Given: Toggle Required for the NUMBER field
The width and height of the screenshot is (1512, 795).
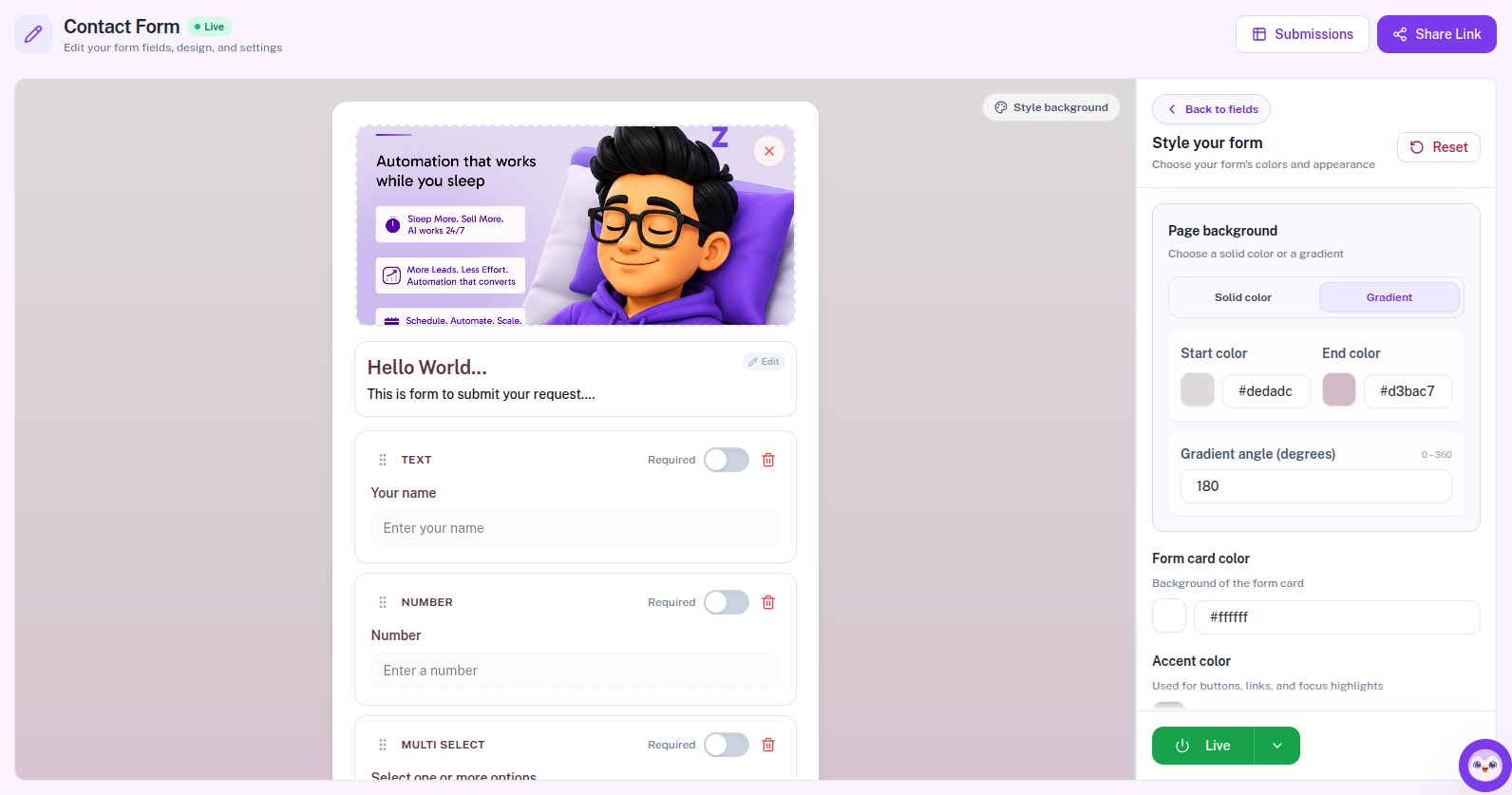Looking at the screenshot, I should [727, 602].
